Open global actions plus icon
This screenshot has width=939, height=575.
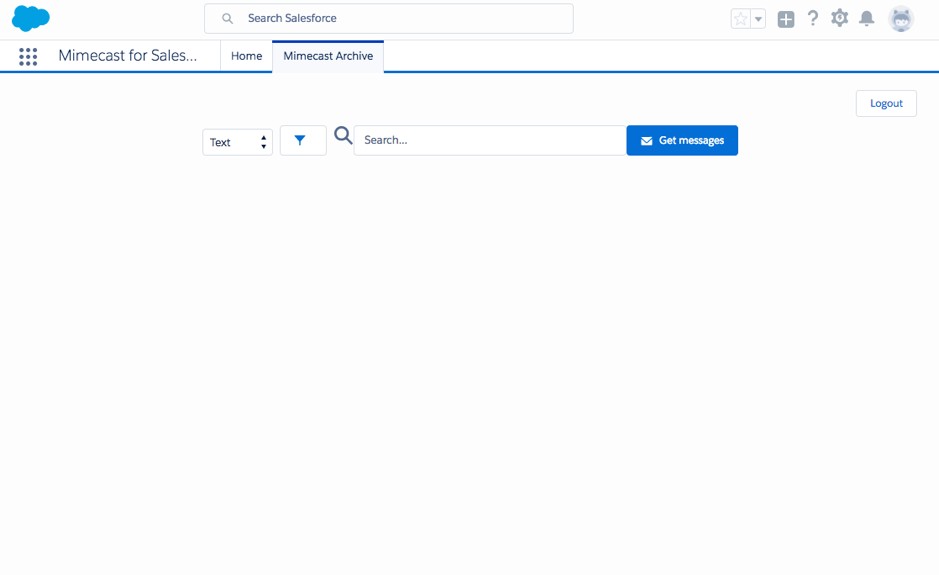tap(786, 19)
